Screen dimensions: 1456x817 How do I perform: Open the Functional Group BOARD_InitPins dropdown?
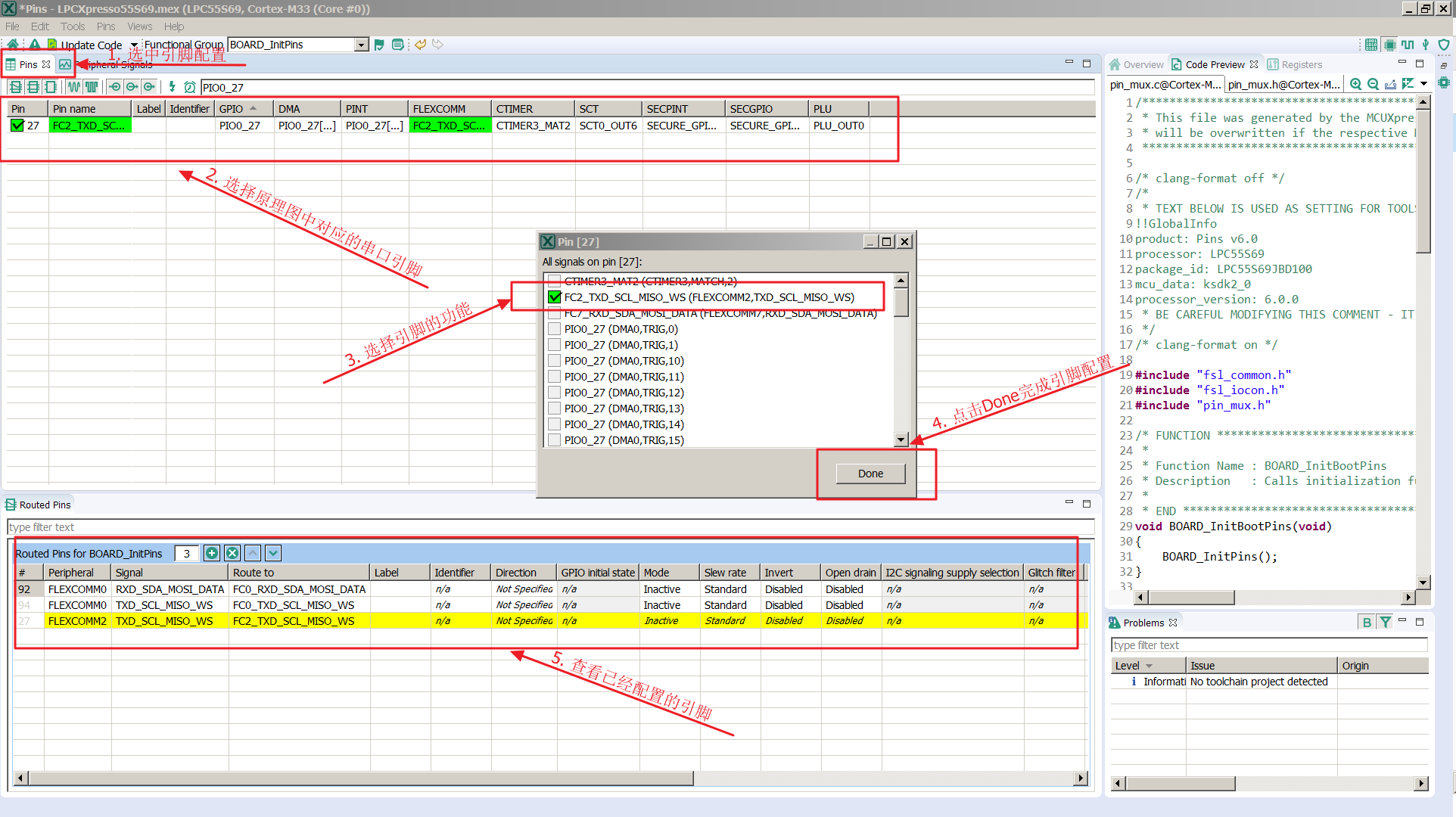tap(361, 45)
